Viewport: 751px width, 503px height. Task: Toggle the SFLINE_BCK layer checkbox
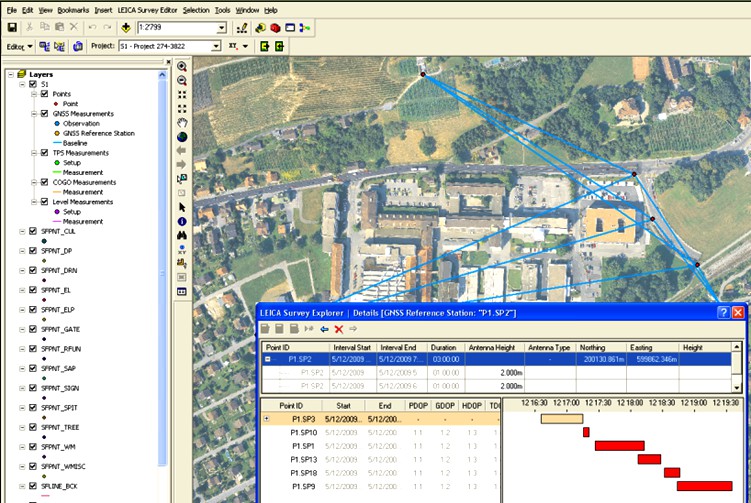click(x=33, y=486)
